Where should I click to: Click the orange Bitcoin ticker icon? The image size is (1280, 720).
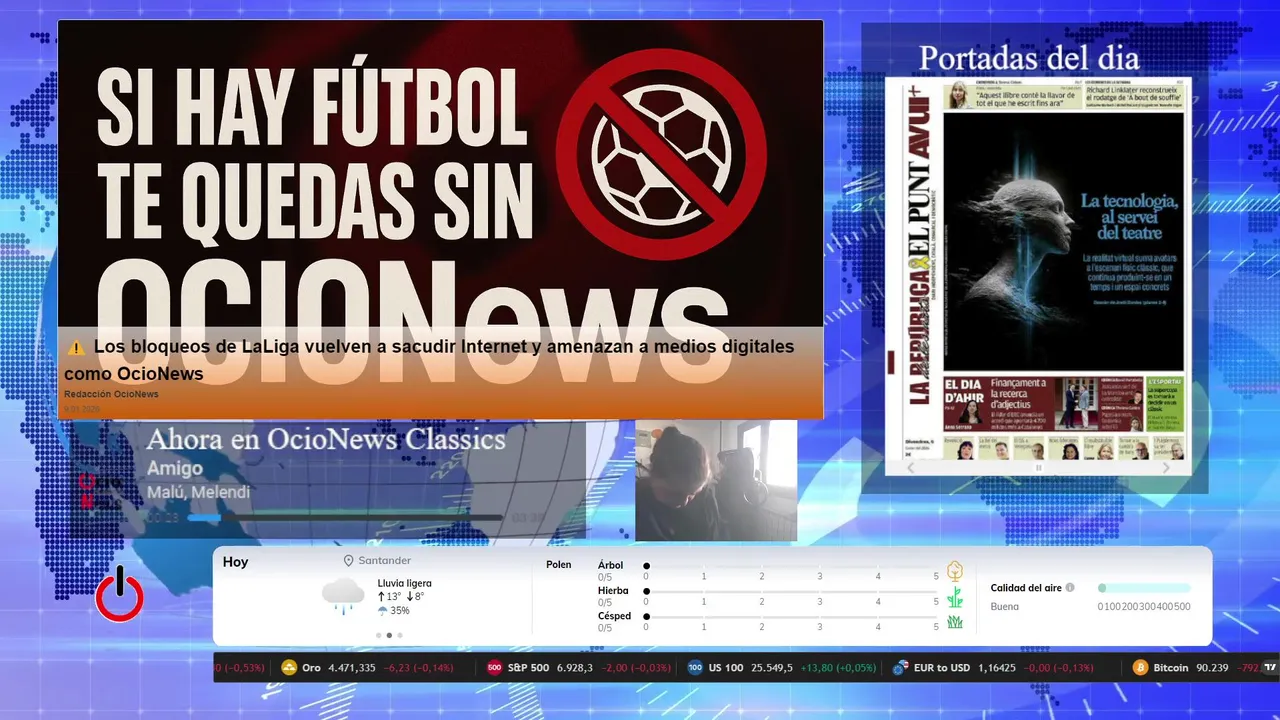pos(1140,667)
